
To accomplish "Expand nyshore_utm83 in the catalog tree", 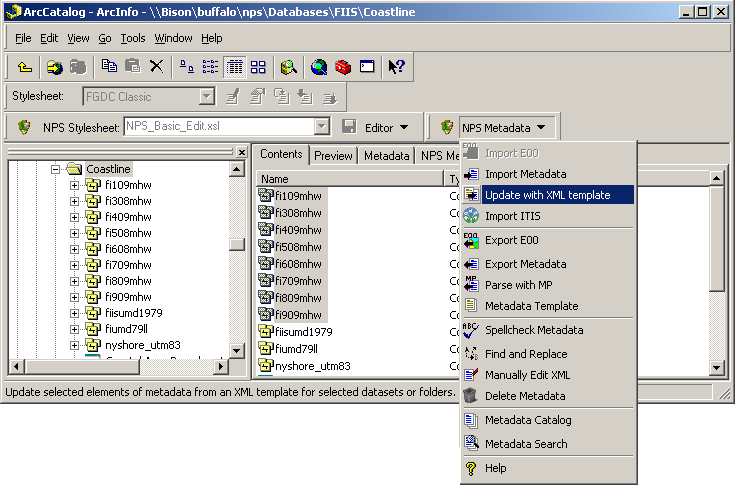I will pyautogui.click(x=74, y=345).
